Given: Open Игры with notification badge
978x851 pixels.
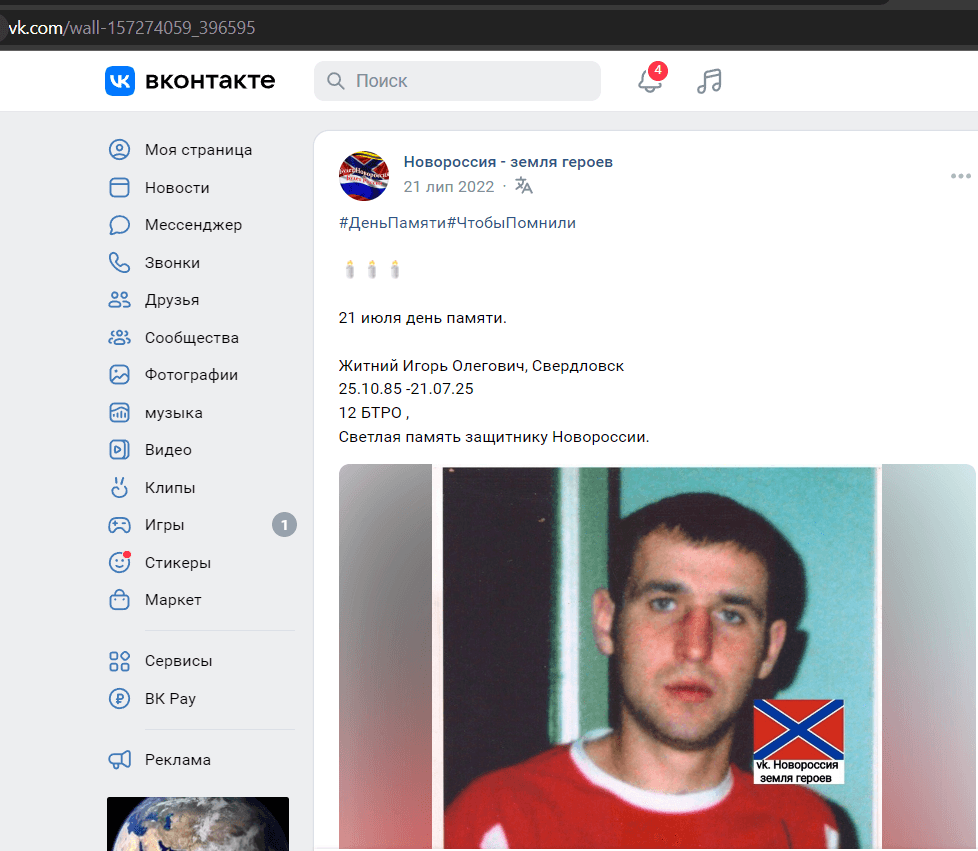Looking at the screenshot, I should (165, 525).
